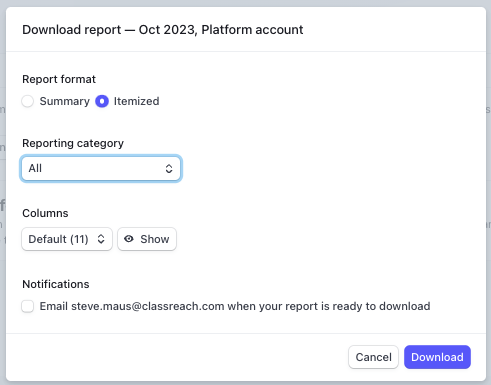
Task: Click the Itemized option label text
Action: [x=137, y=101]
